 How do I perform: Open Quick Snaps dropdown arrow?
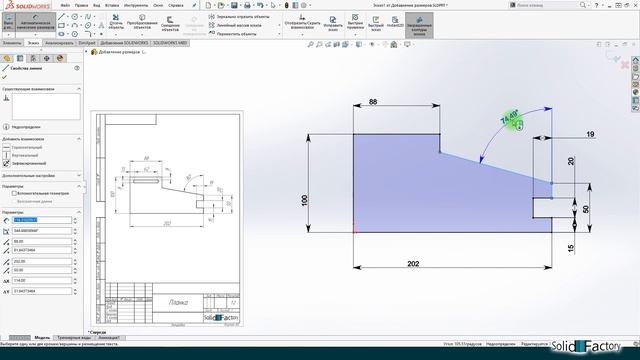coord(355,35)
